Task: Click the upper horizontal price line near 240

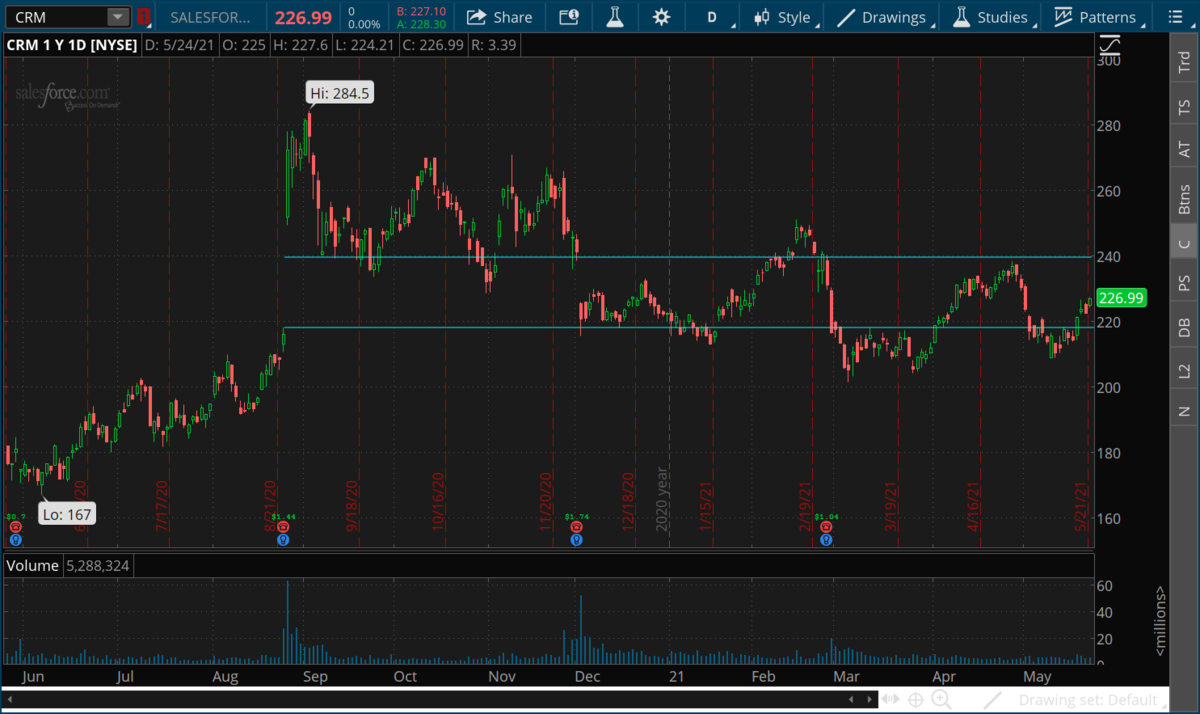Action: click(686, 257)
